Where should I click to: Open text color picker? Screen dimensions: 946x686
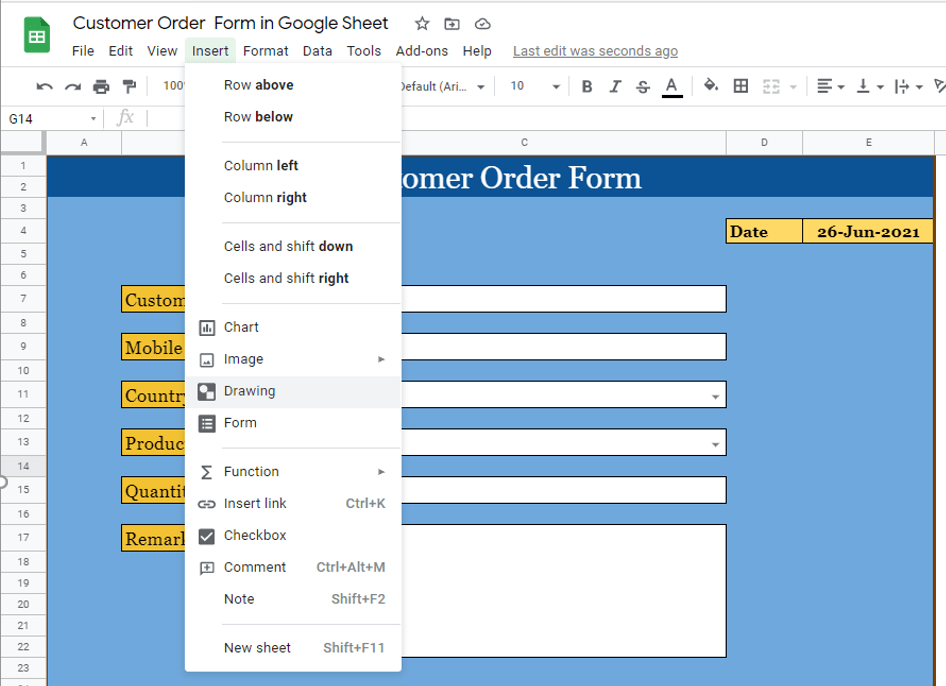coord(672,87)
